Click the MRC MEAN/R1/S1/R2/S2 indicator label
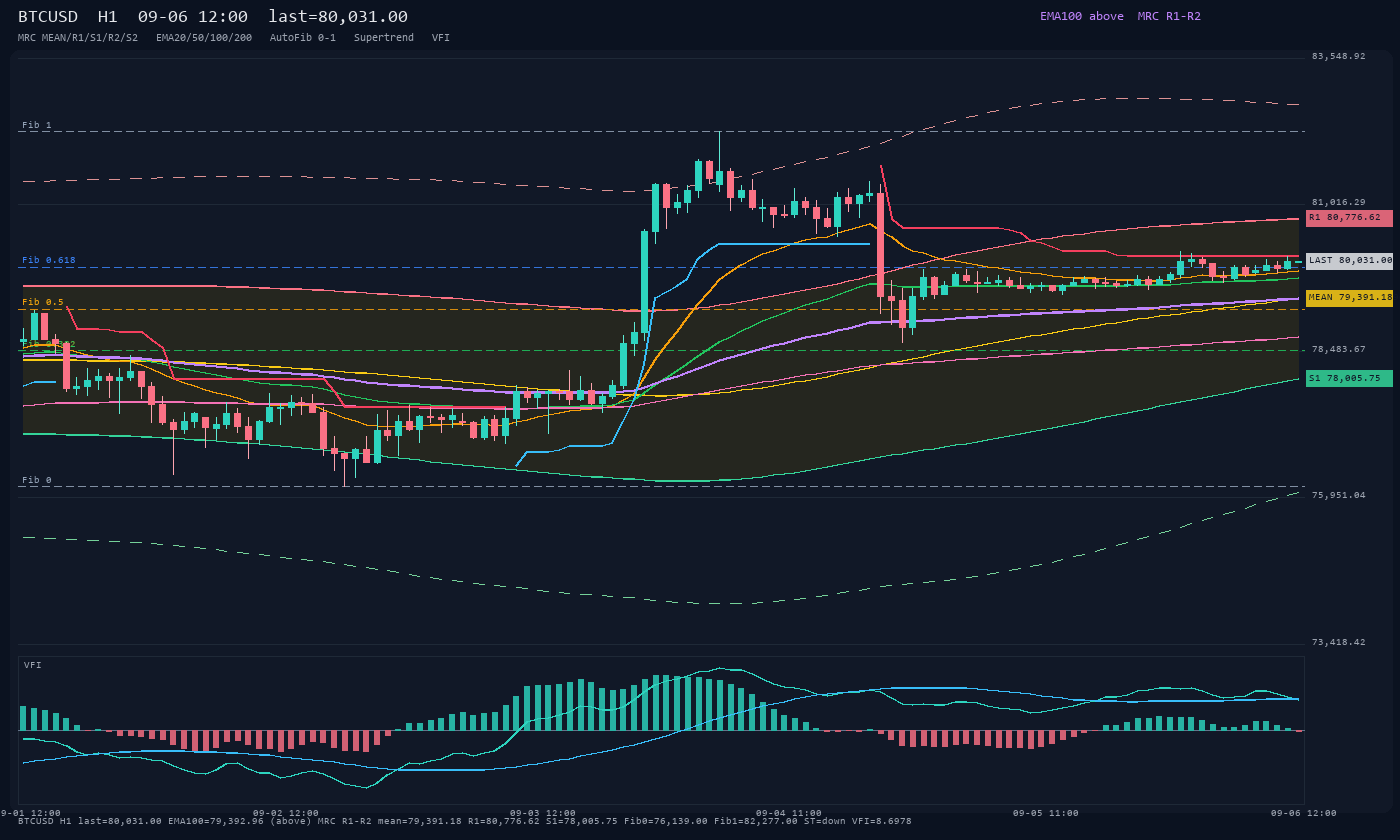 78,37
